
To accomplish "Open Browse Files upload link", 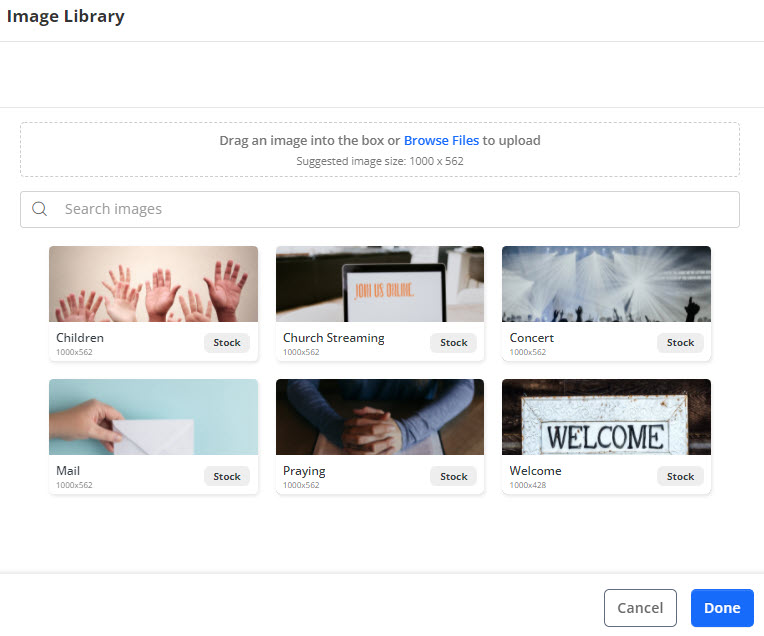I will [x=441, y=141].
